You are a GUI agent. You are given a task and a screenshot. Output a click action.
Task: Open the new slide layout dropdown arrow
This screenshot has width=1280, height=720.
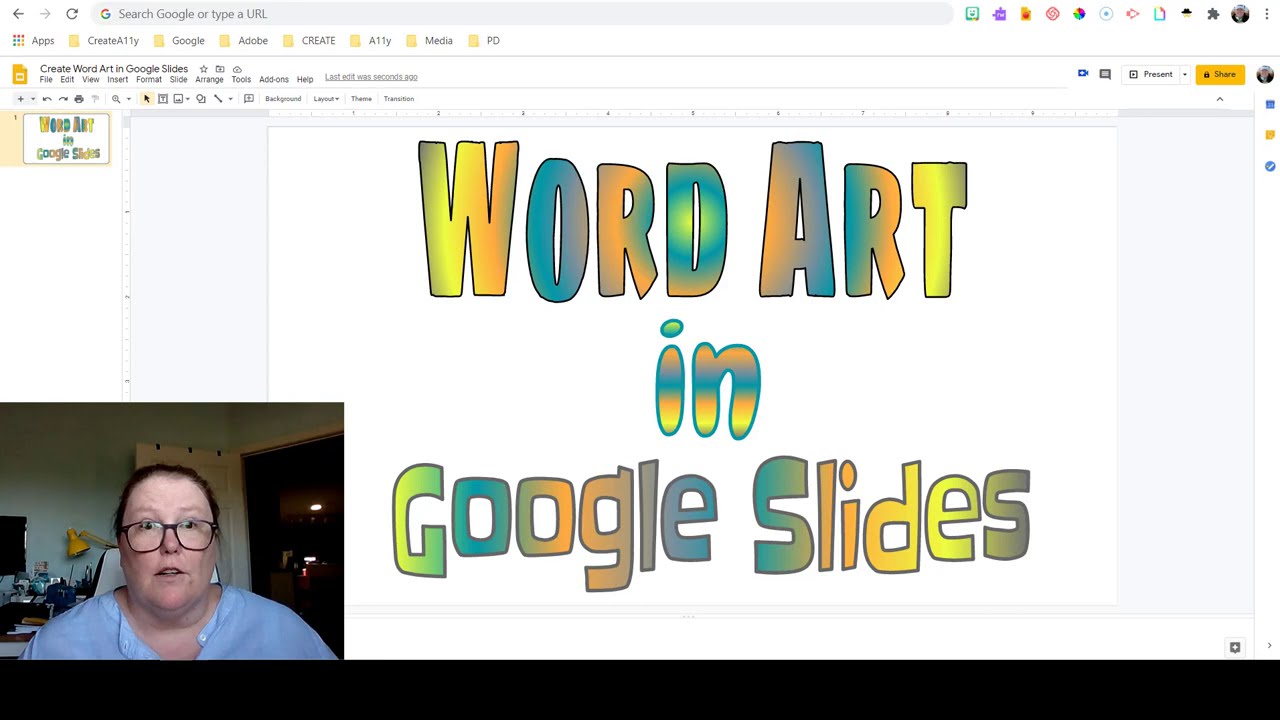pos(33,99)
